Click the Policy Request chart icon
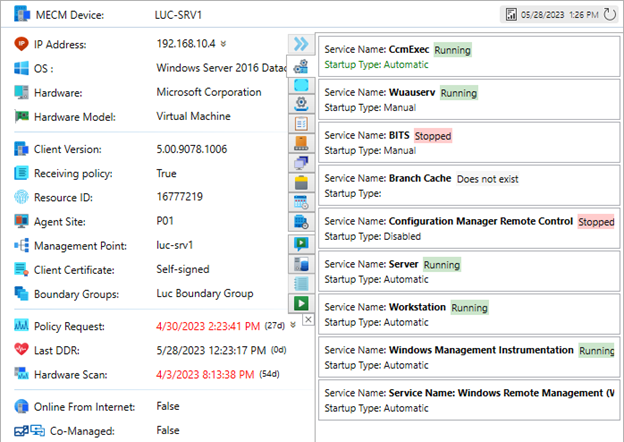The width and height of the screenshot is (624, 442). (21, 325)
